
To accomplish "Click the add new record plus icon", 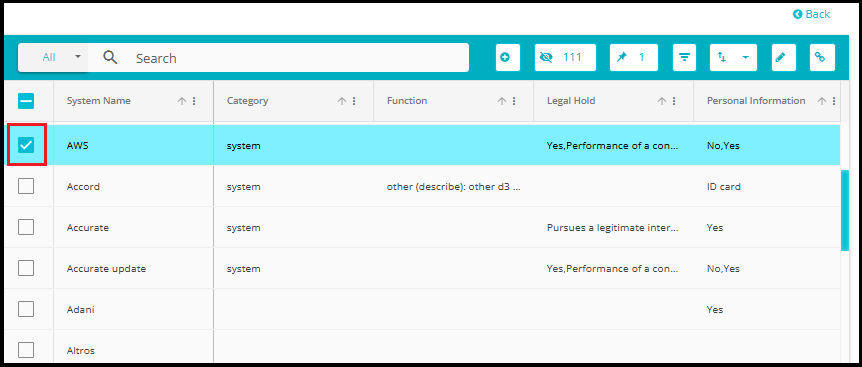I will tap(507, 58).
